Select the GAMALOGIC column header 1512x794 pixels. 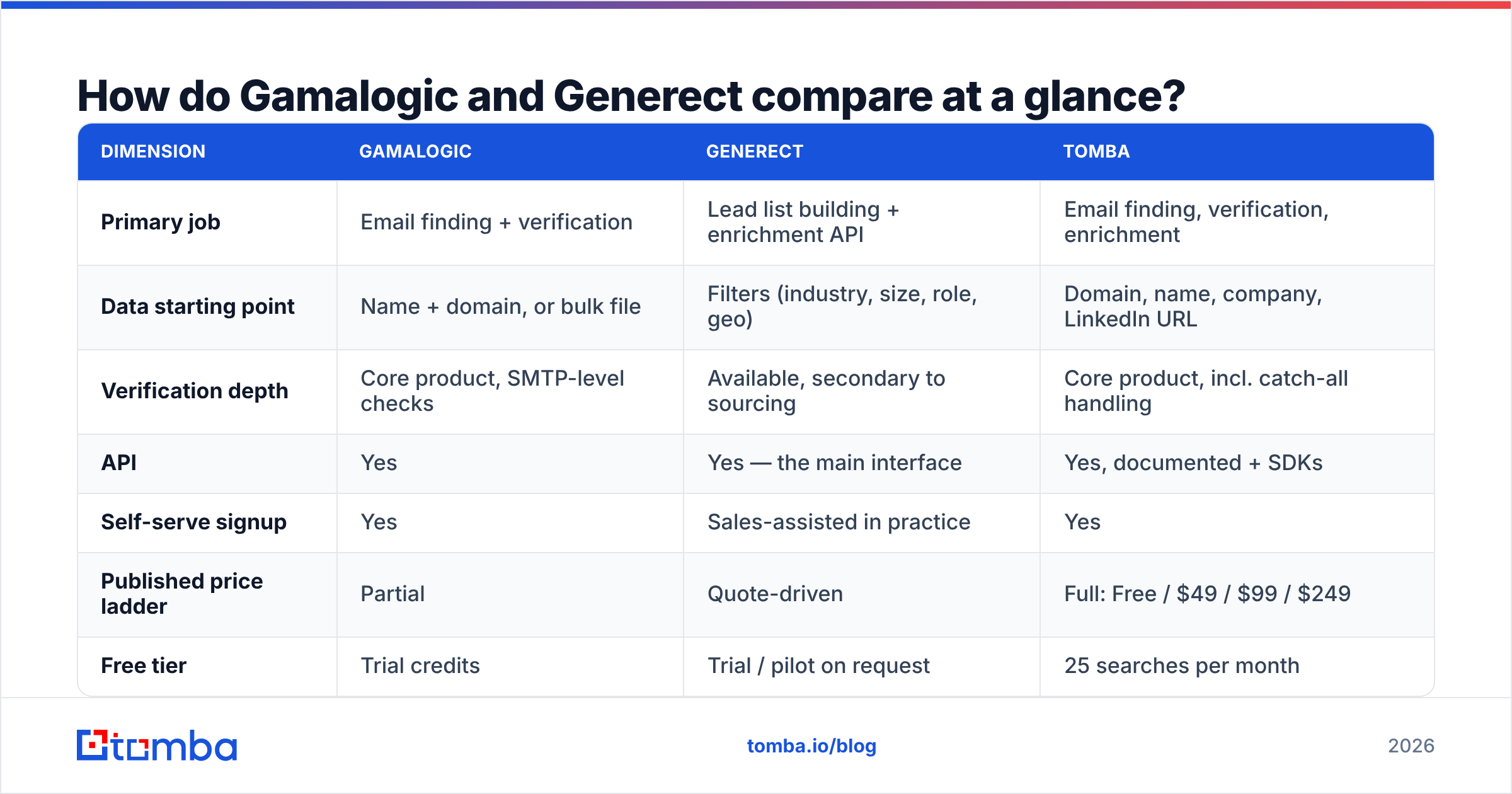tap(415, 151)
